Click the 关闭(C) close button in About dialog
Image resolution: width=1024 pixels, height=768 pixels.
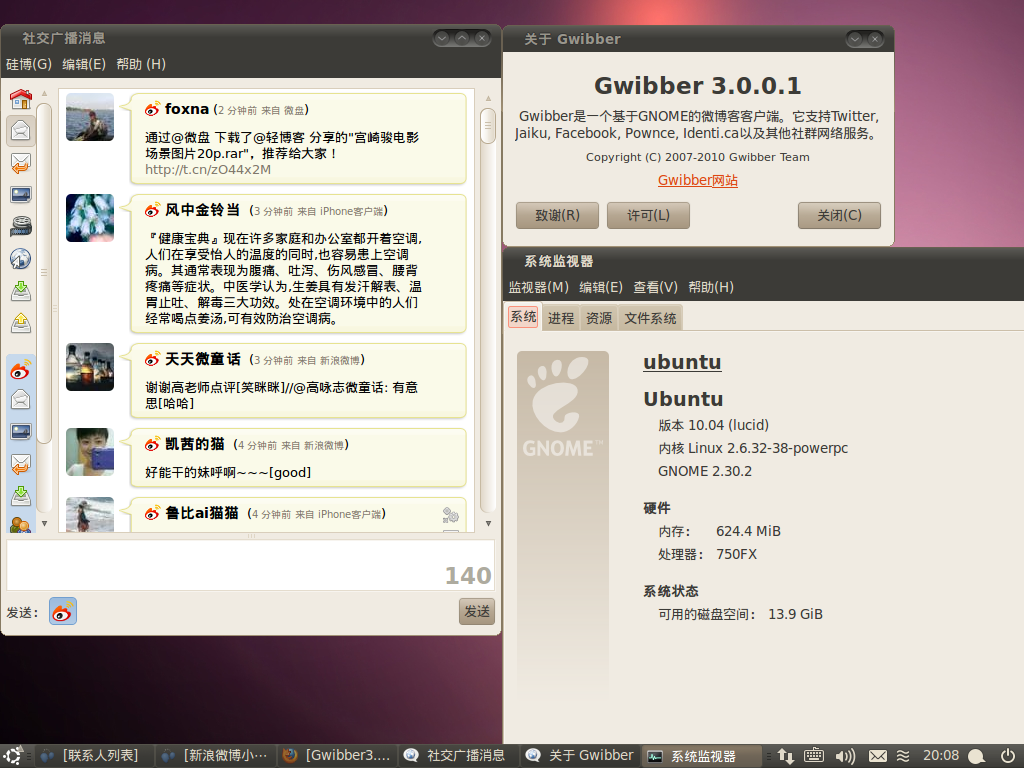click(x=839, y=216)
